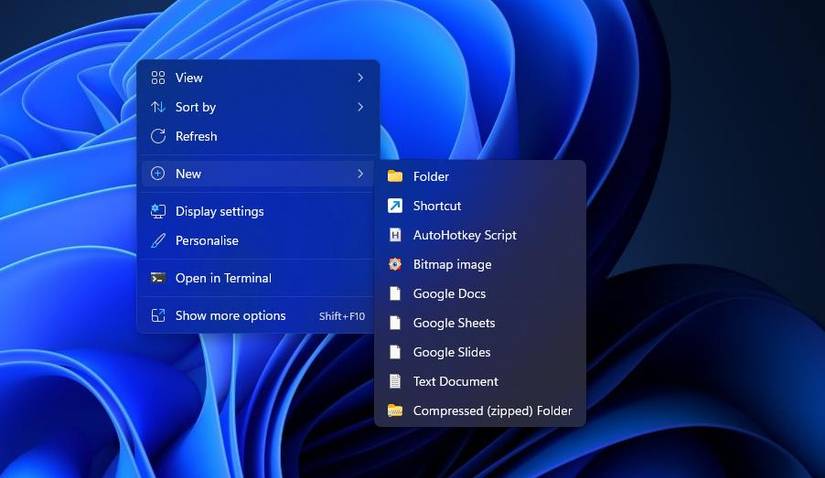This screenshot has width=825, height=478.
Task: Click the Display settings monitor icon
Action: click(x=158, y=211)
